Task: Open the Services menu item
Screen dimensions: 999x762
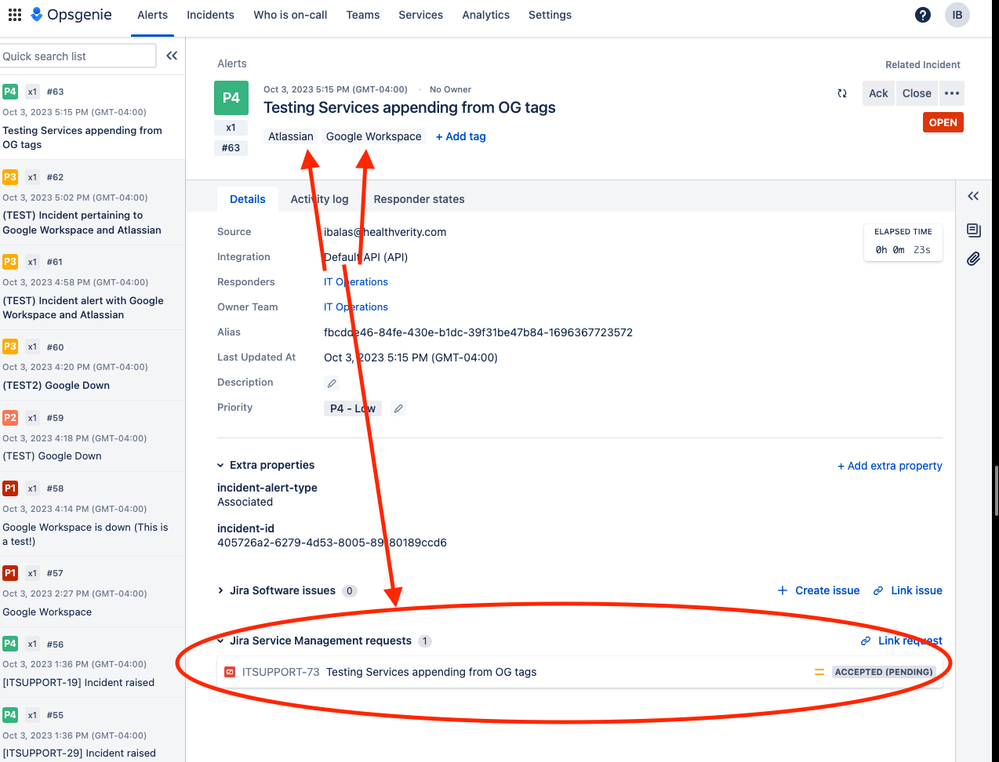Action: click(x=420, y=15)
